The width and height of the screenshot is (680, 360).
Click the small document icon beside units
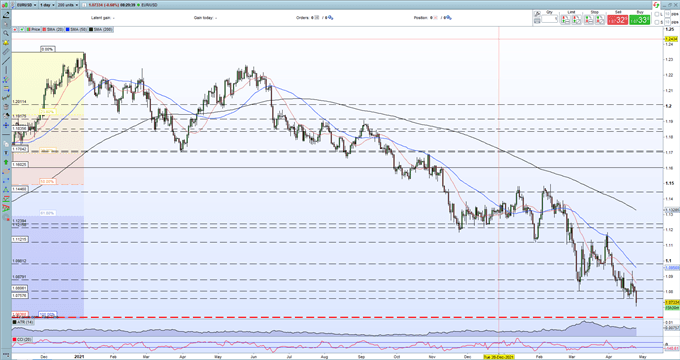click(x=83, y=5)
